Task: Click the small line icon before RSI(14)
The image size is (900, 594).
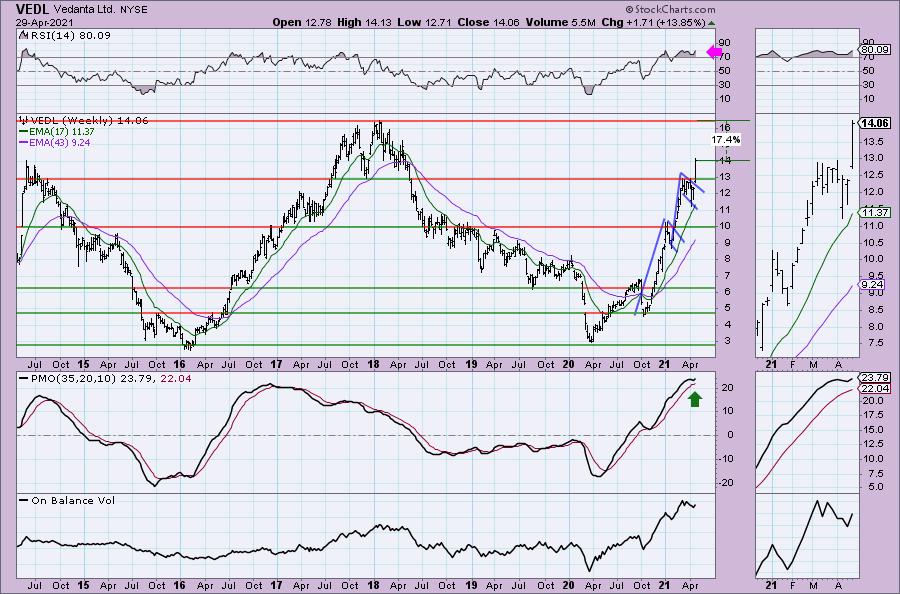Action: click(23, 35)
